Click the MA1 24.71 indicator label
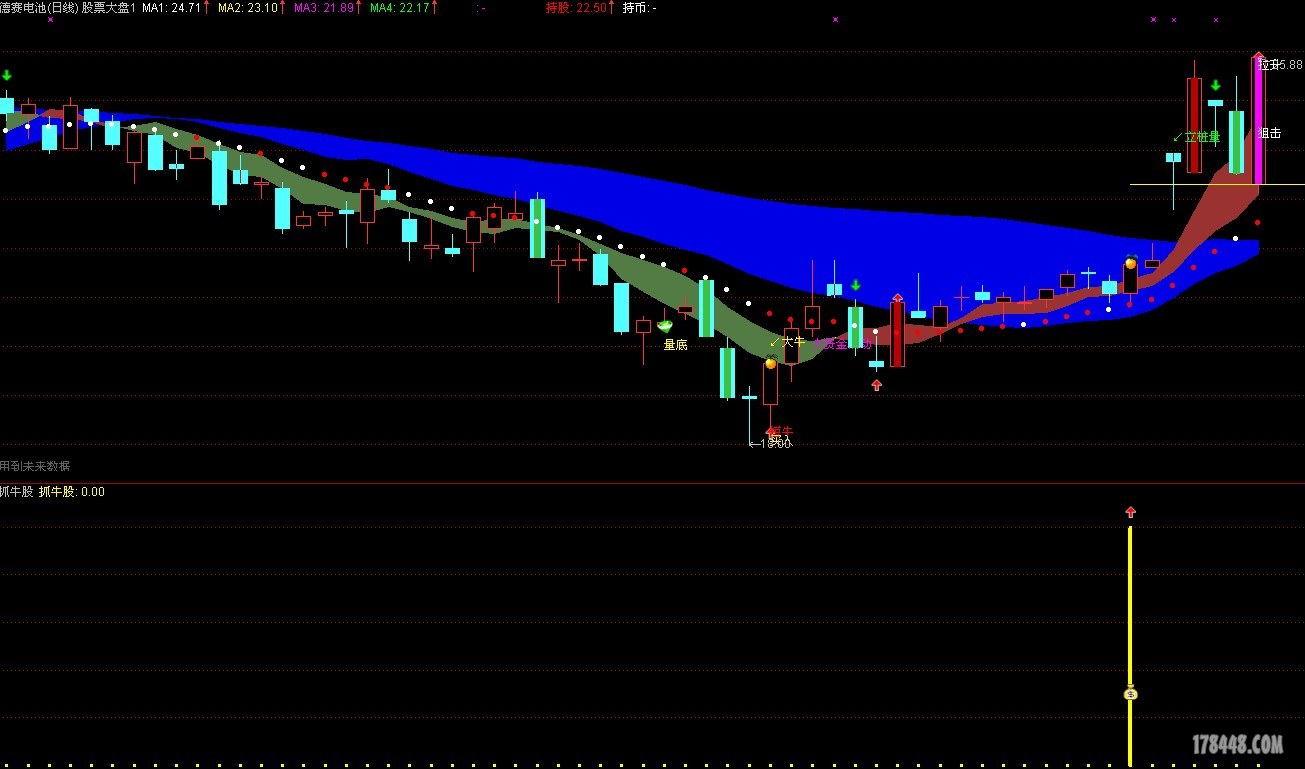The image size is (1305, 769). tap(172, 7)
